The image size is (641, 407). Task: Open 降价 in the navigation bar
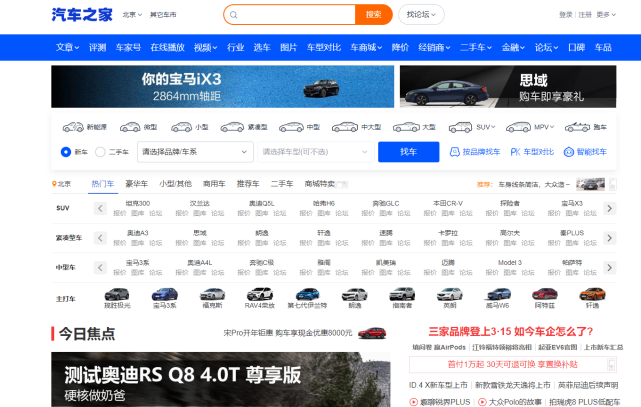[400, 47]
